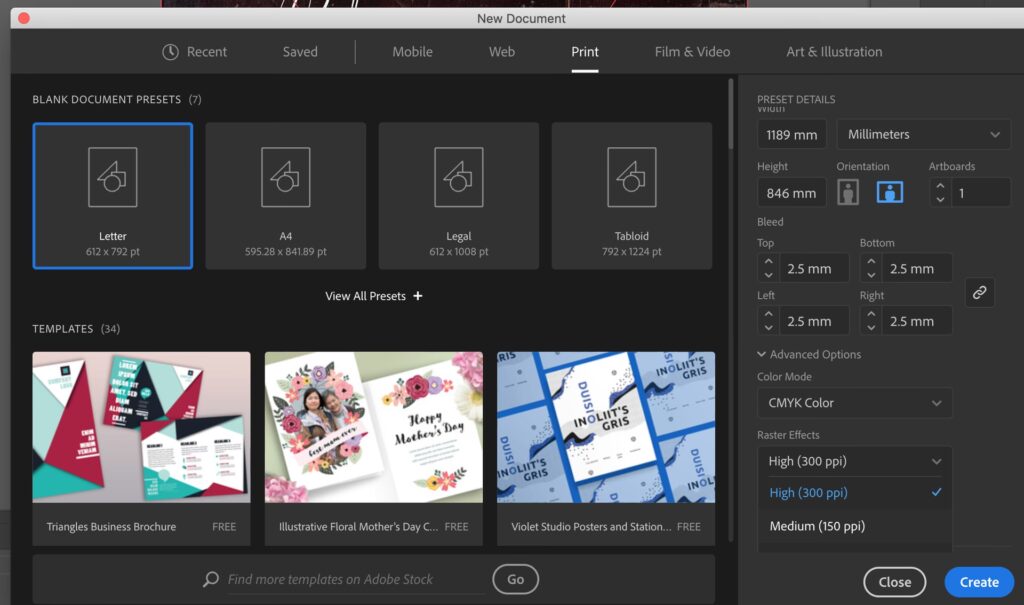Open the CMYK Color mode dropdown

tap(853, 403)
